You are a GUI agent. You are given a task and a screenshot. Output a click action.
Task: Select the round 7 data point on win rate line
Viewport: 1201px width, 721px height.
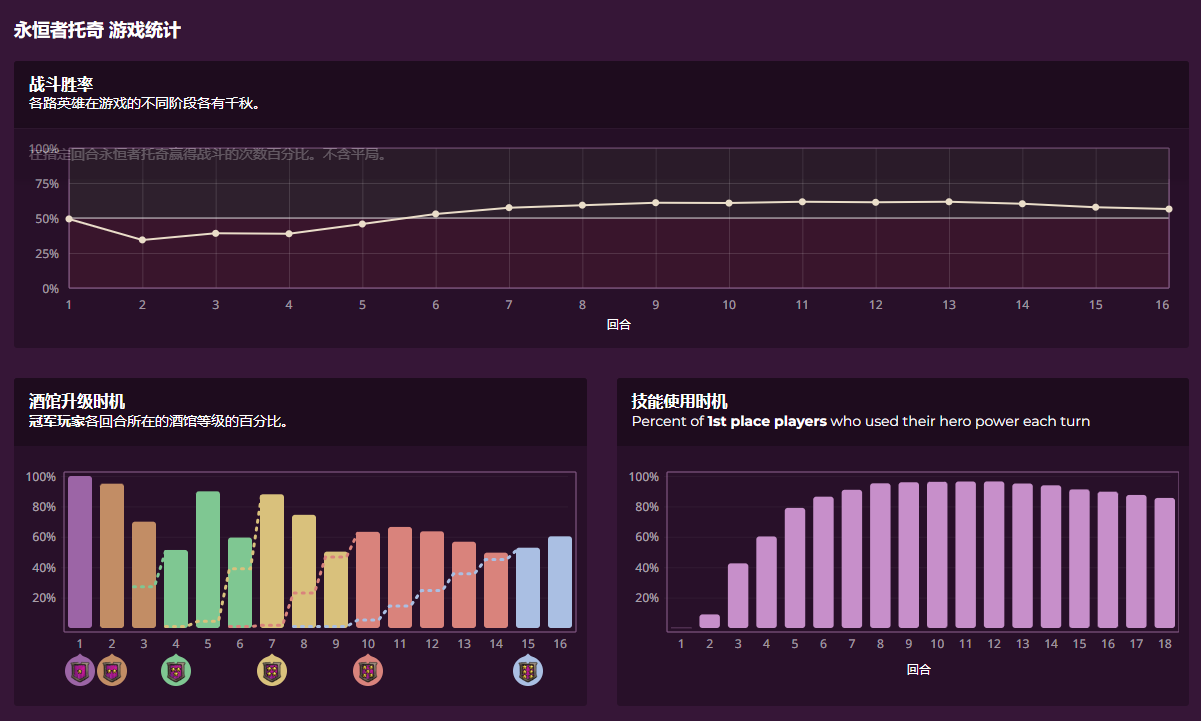tap(509, 208)
